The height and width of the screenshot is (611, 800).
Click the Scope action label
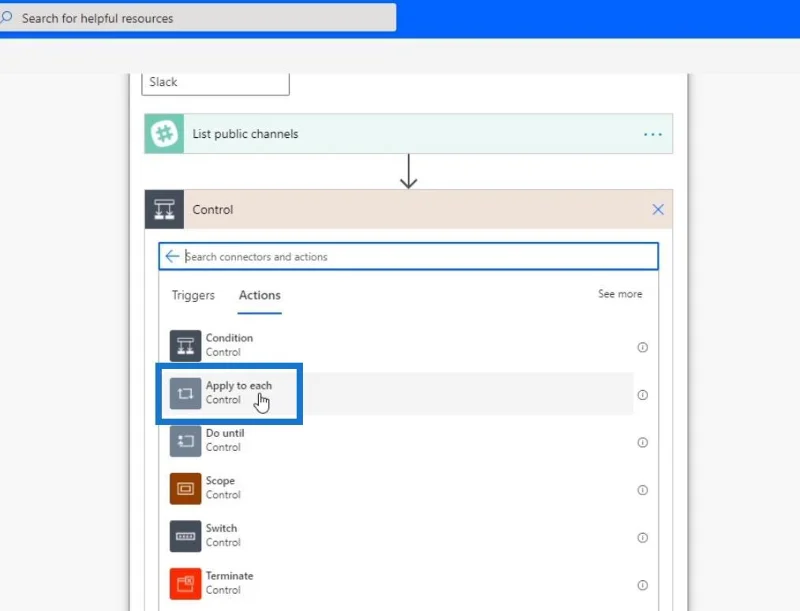(x=220, y=480)
